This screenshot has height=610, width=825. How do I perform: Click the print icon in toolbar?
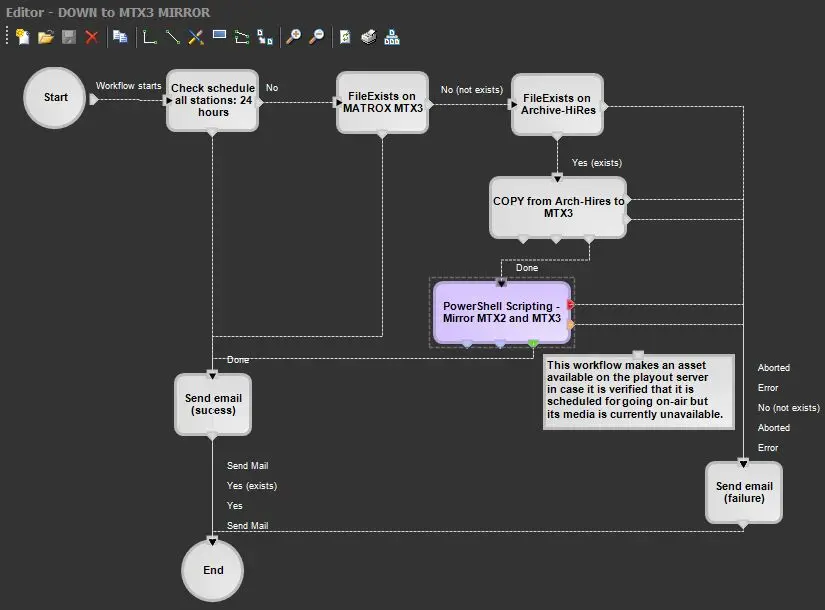point(369,37)
